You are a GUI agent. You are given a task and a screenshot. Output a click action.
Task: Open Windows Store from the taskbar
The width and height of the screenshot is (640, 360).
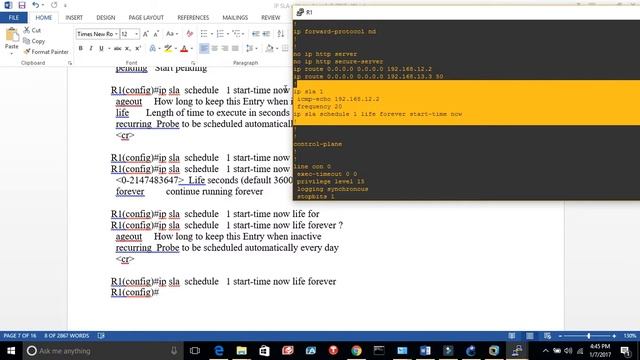(x=264, y=351)
